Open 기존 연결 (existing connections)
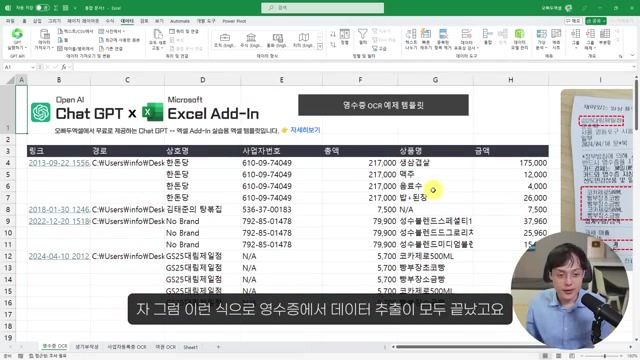 tap(111, 49)
